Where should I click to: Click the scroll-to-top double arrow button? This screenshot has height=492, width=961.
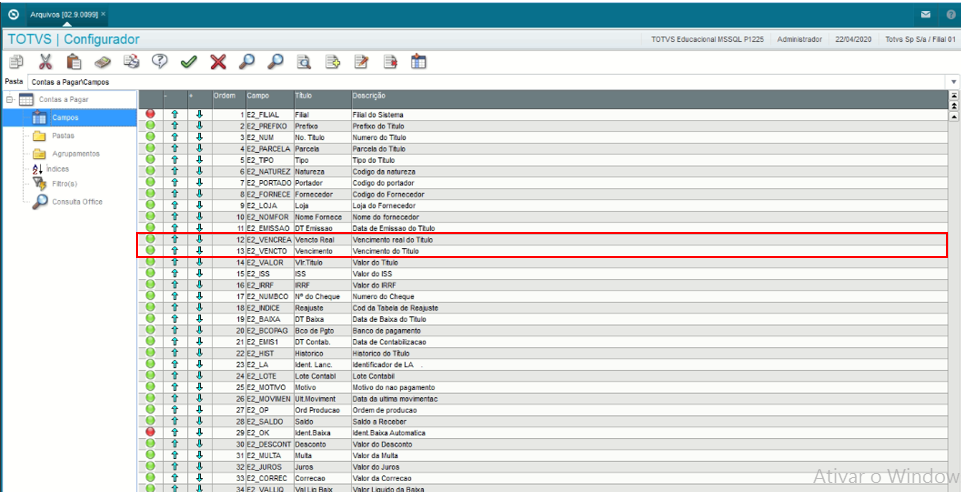pos(954,96)
